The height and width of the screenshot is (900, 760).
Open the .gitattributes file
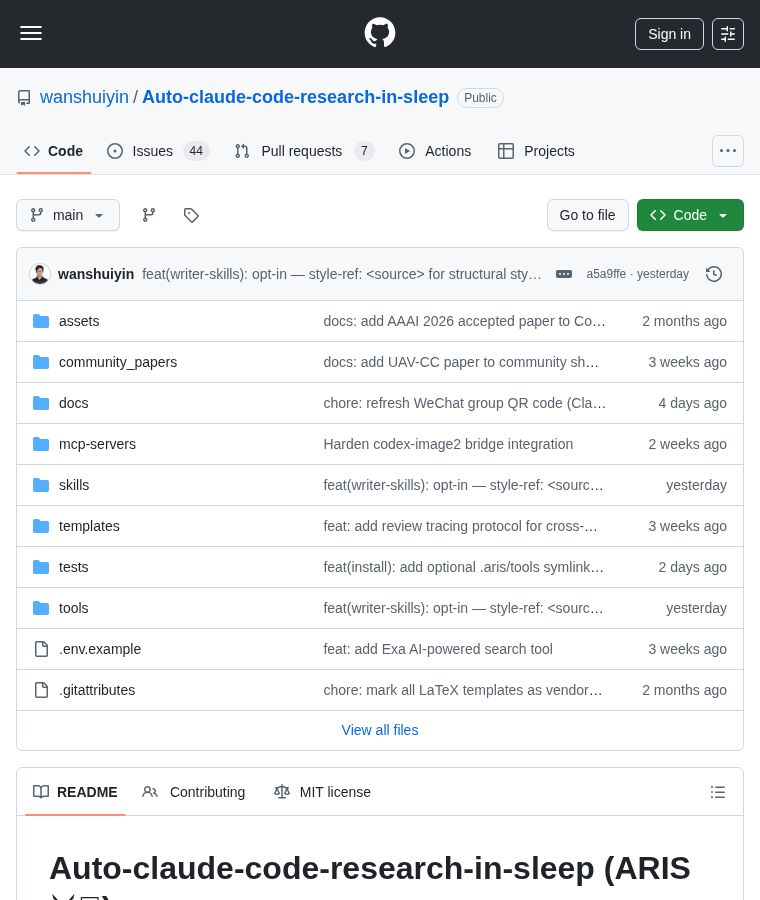[97, 690]
